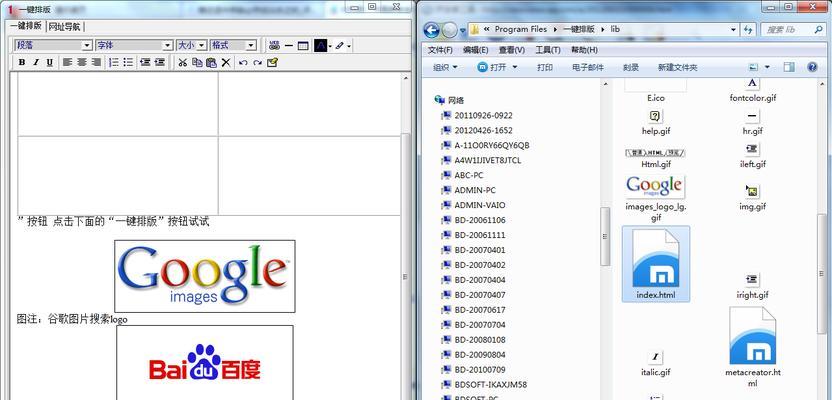Toggle underline formatting in the editor toolbar

(49, 63)
